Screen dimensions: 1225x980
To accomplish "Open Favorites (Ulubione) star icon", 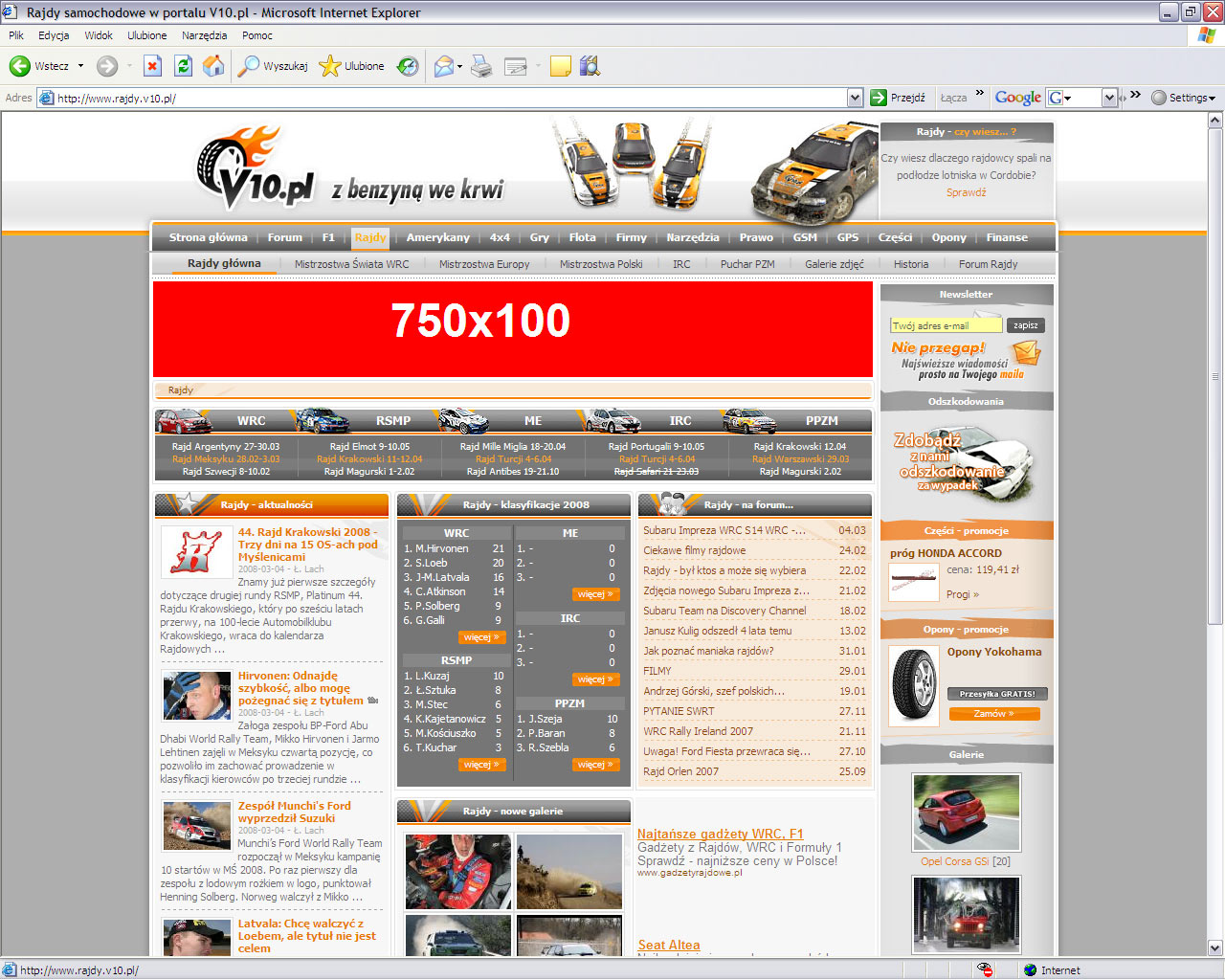I will click(x=330, y=66).
